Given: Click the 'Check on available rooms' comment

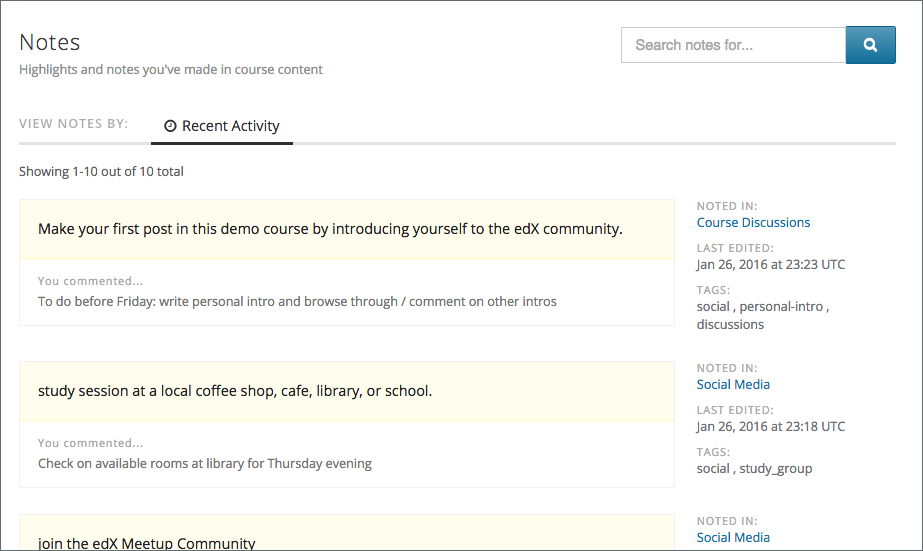Looking at the screenshot, I should (205, 463).
